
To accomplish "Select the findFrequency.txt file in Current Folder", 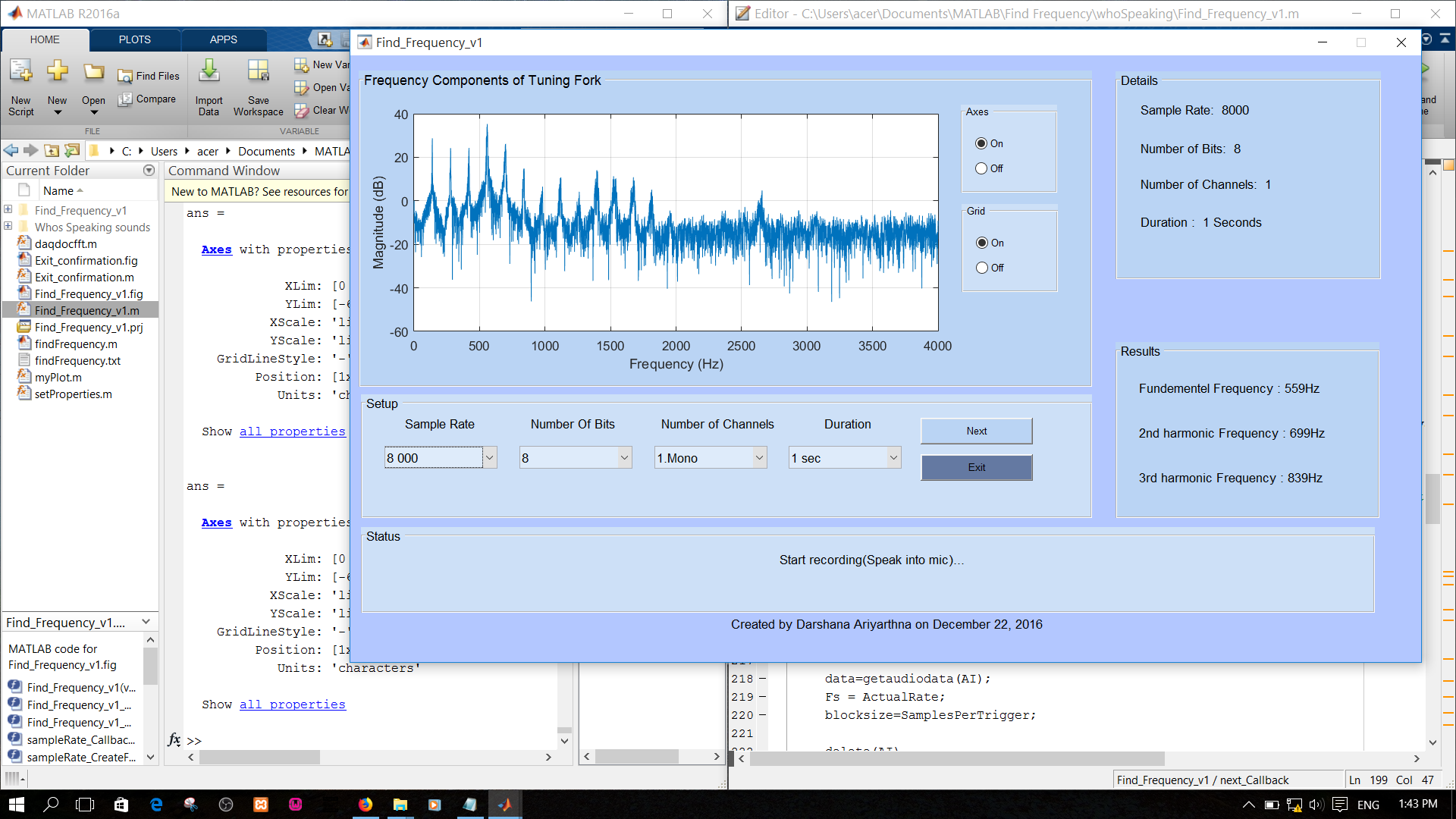I will pos(77,361).
